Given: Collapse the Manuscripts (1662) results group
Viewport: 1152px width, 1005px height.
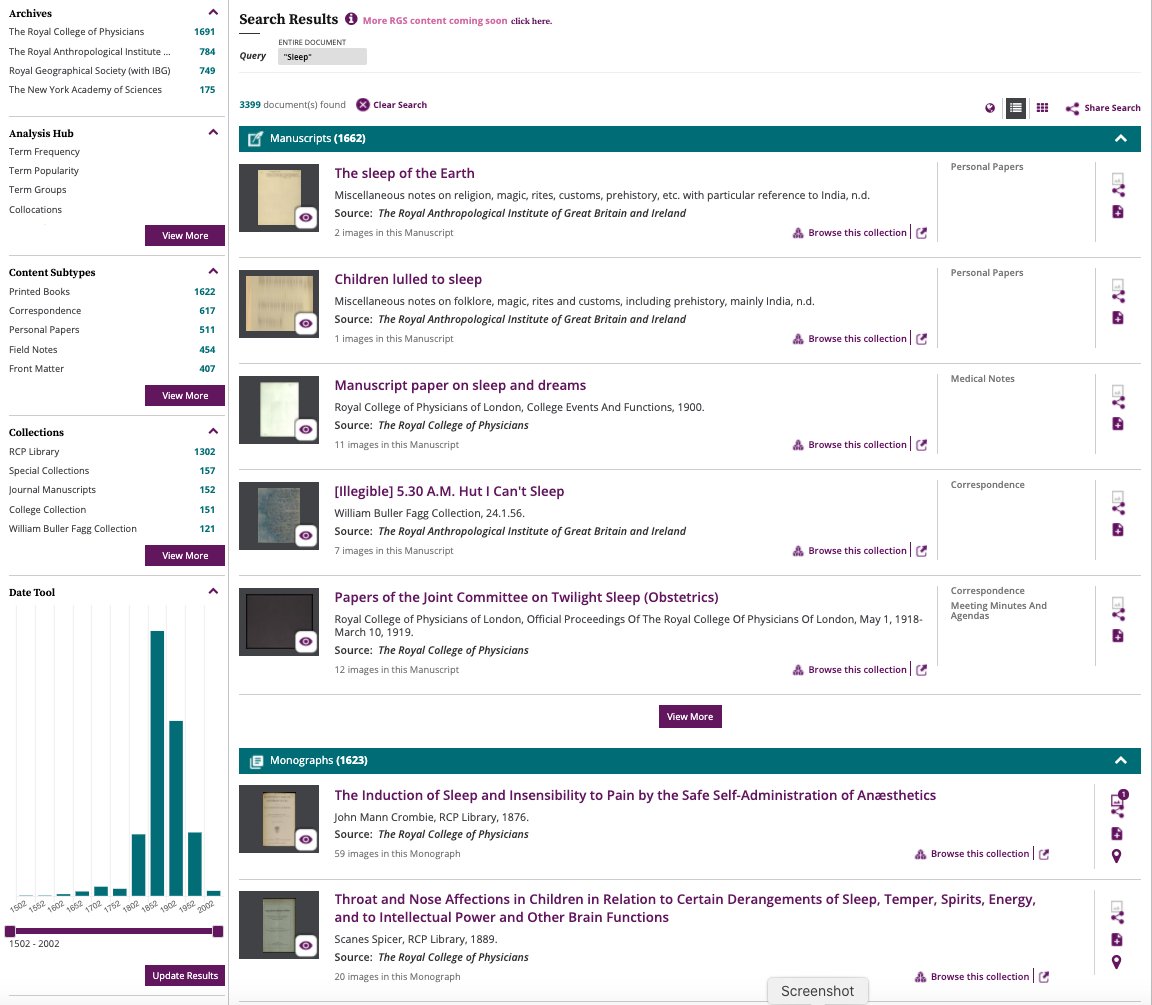Looking at the screenshot, I should coord(1120,138).
